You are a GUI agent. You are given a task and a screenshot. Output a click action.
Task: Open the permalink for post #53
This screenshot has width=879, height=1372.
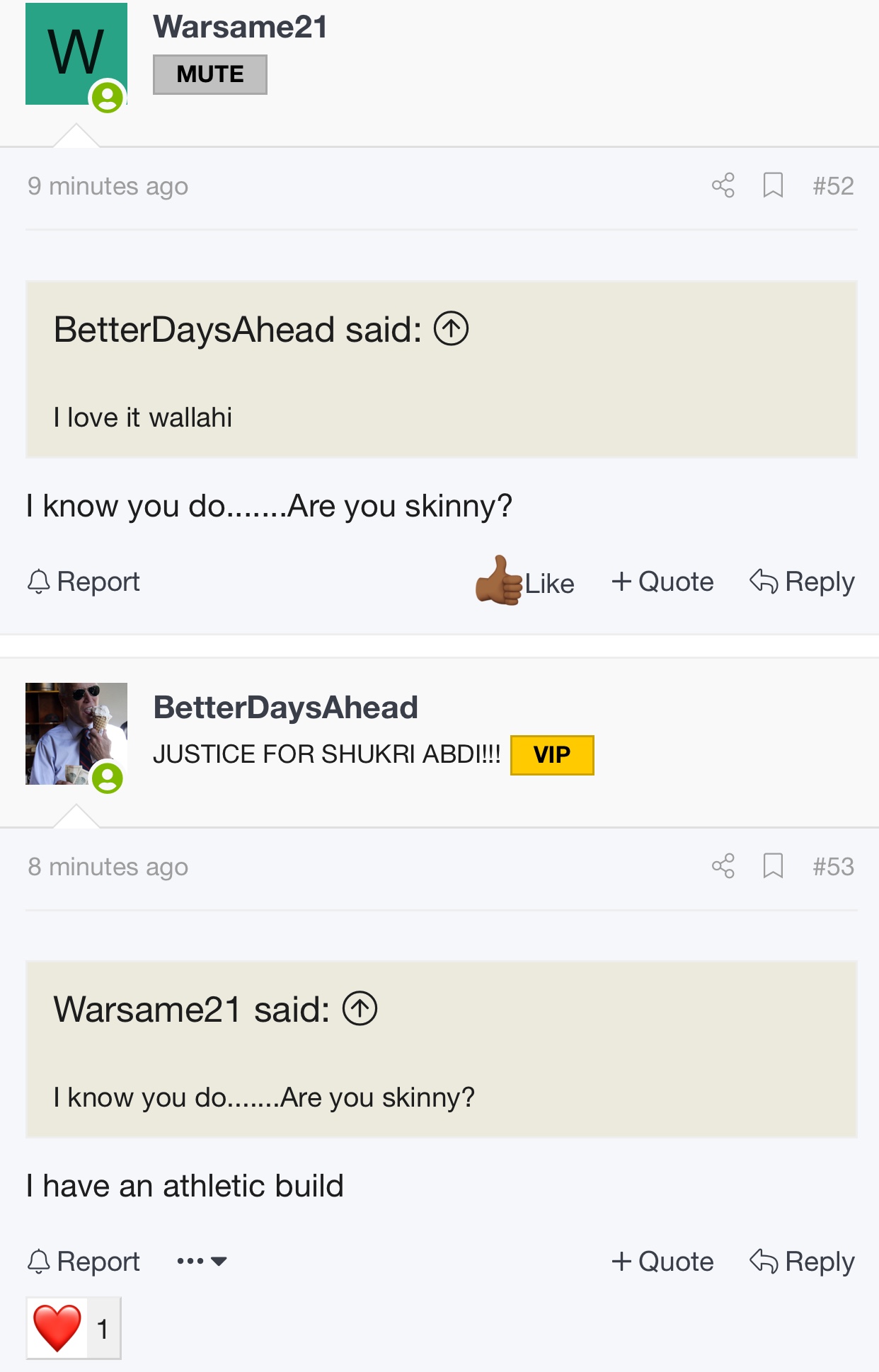(833, 867)
